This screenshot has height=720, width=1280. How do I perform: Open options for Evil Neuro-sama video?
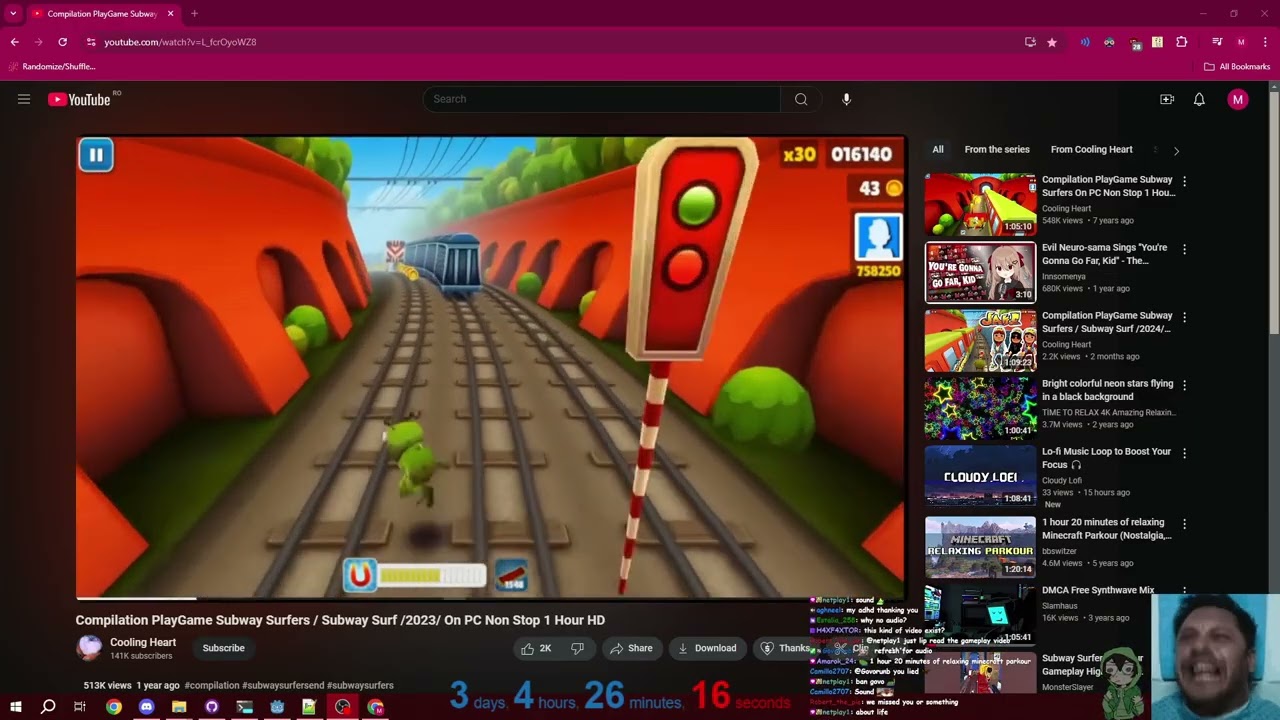click(x=1184, y=249)
